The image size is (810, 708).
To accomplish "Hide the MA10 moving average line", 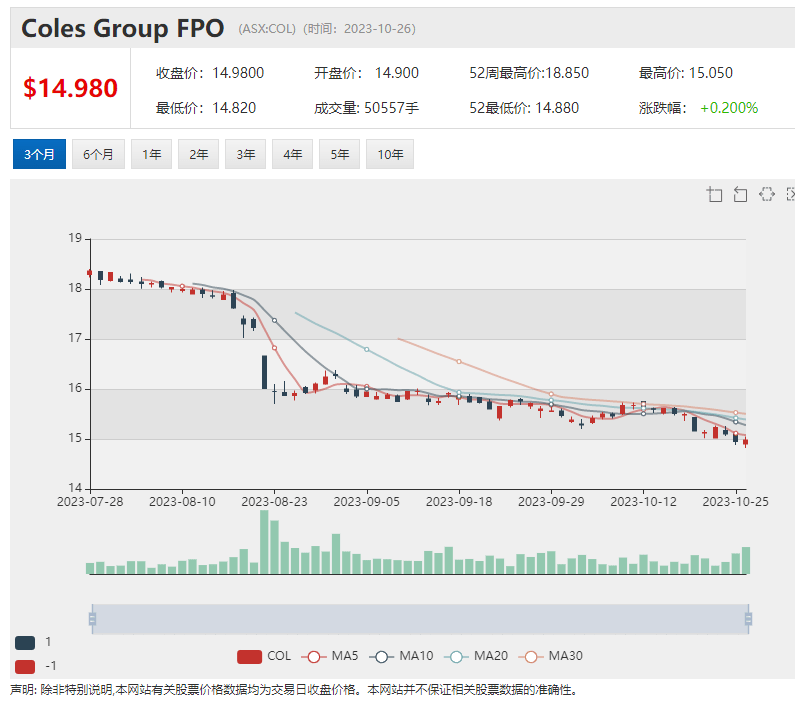I will coord(405,656).
